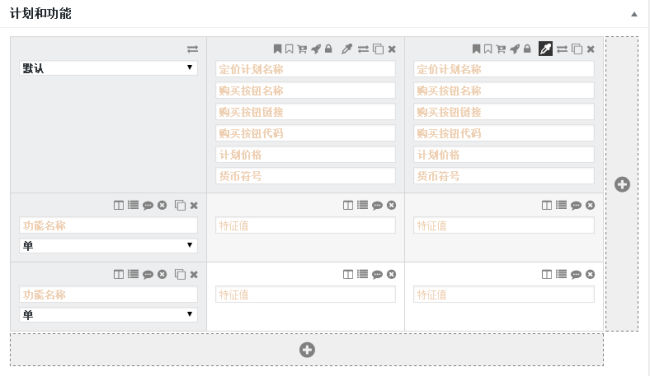Click swap arrows icon above 默认 dropdown
Viewport: 650px width, 376px height.
(x=192, y=49)
